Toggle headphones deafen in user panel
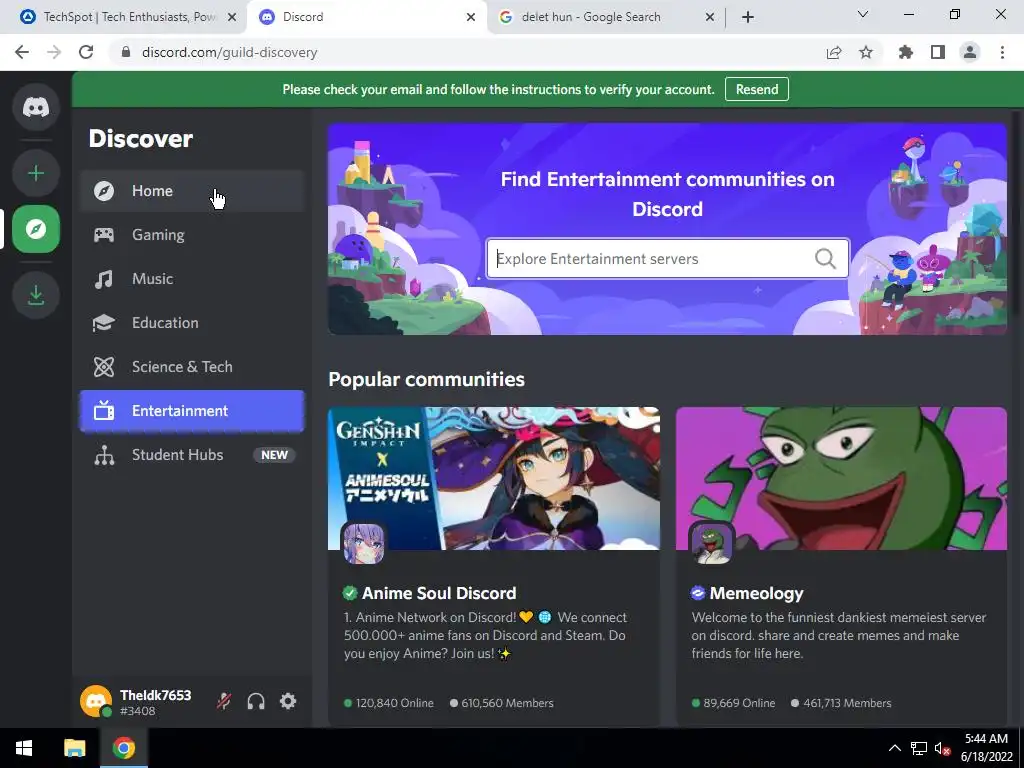Viewport: 1024px width, 768px height. pyautogui.click(x=256, y=701)
